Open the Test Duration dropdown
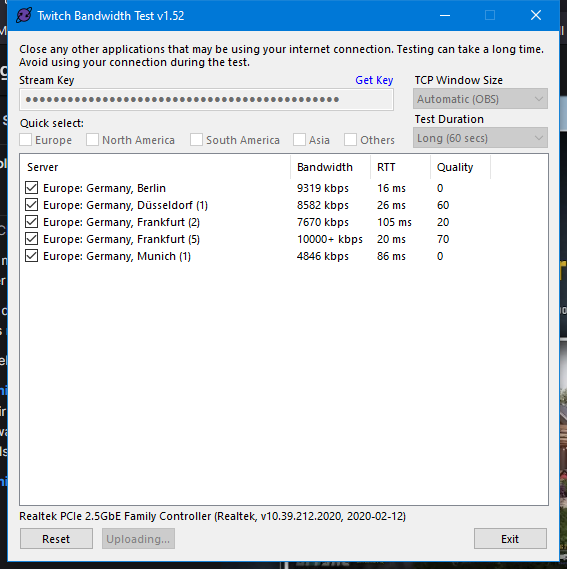The image size is (567, 569). pyautogui.click(x=480, y=138)
